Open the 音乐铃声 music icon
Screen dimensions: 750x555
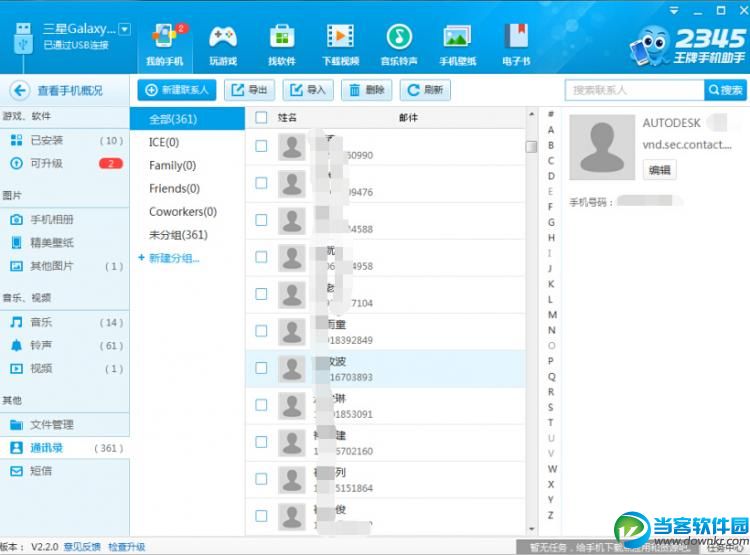[x=399, y=38]
